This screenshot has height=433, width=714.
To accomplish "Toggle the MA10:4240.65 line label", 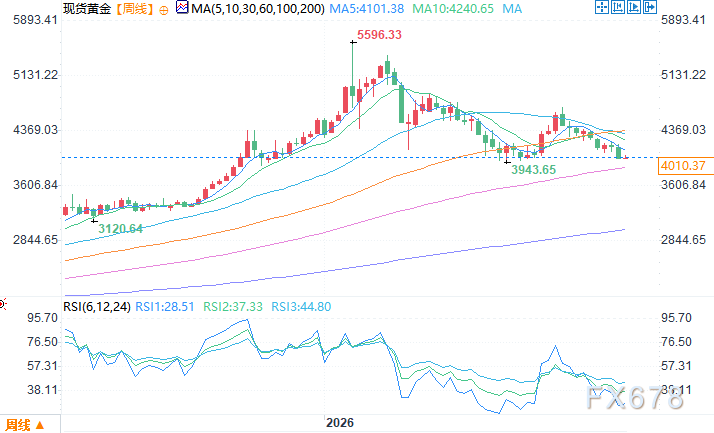I will pyautogui.click(x=453, y=9).
